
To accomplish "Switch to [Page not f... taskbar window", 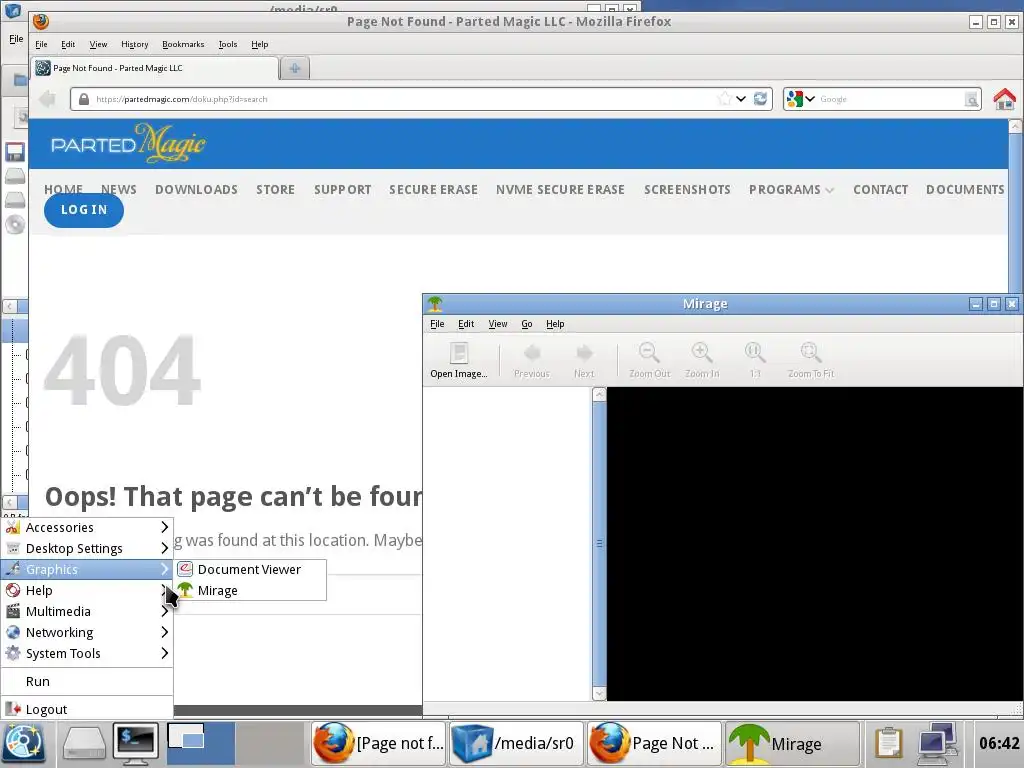I will click(378, 744).
